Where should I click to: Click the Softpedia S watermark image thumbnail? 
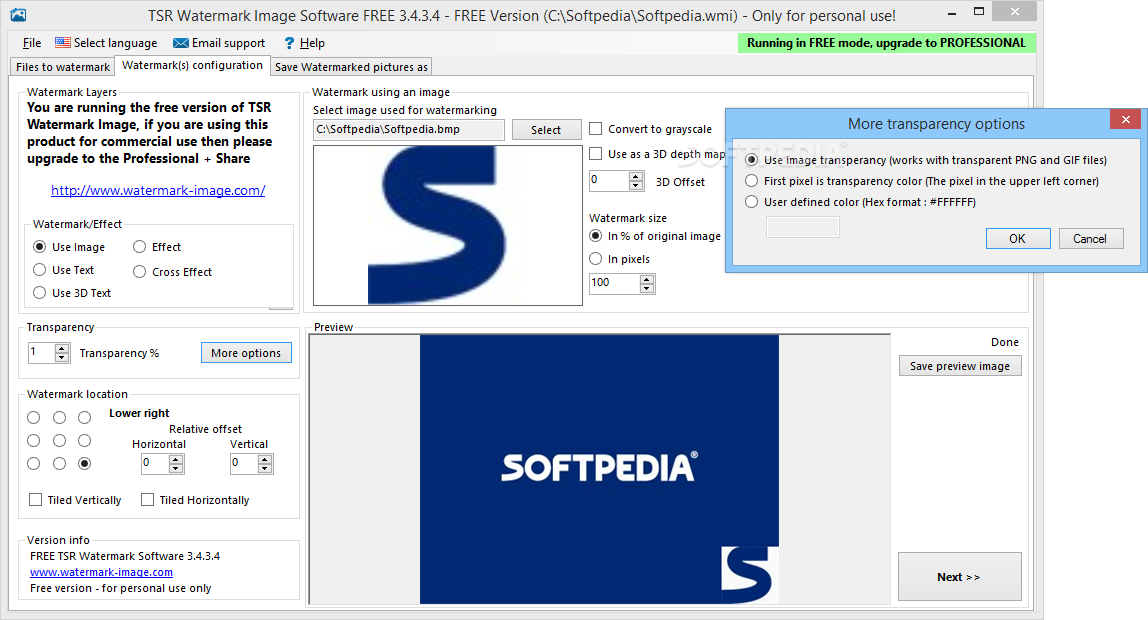(448, 225)
